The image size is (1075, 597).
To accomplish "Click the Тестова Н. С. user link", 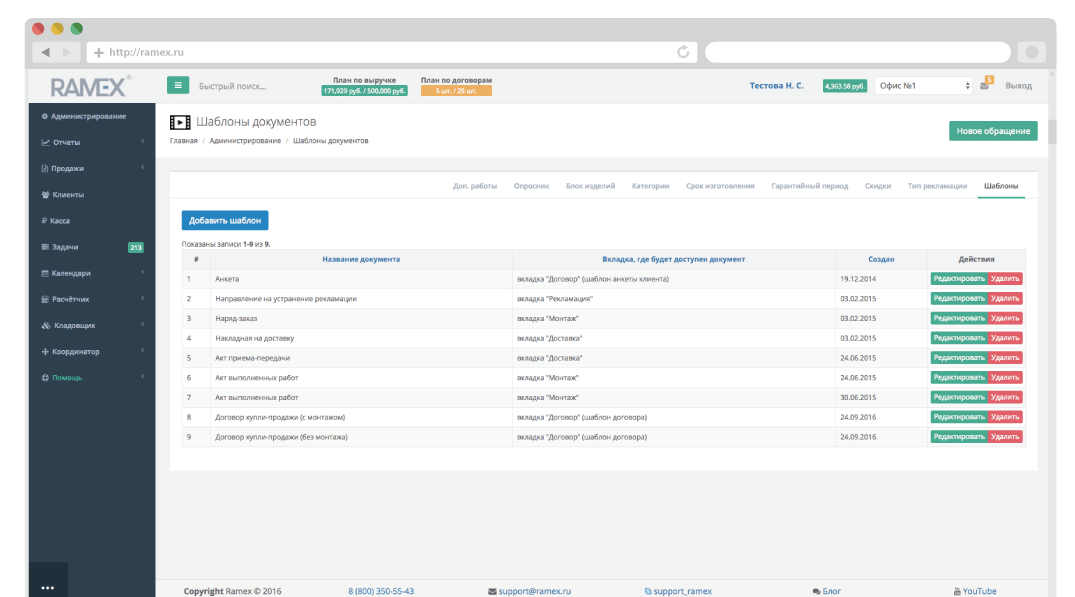I will point(776,86).
